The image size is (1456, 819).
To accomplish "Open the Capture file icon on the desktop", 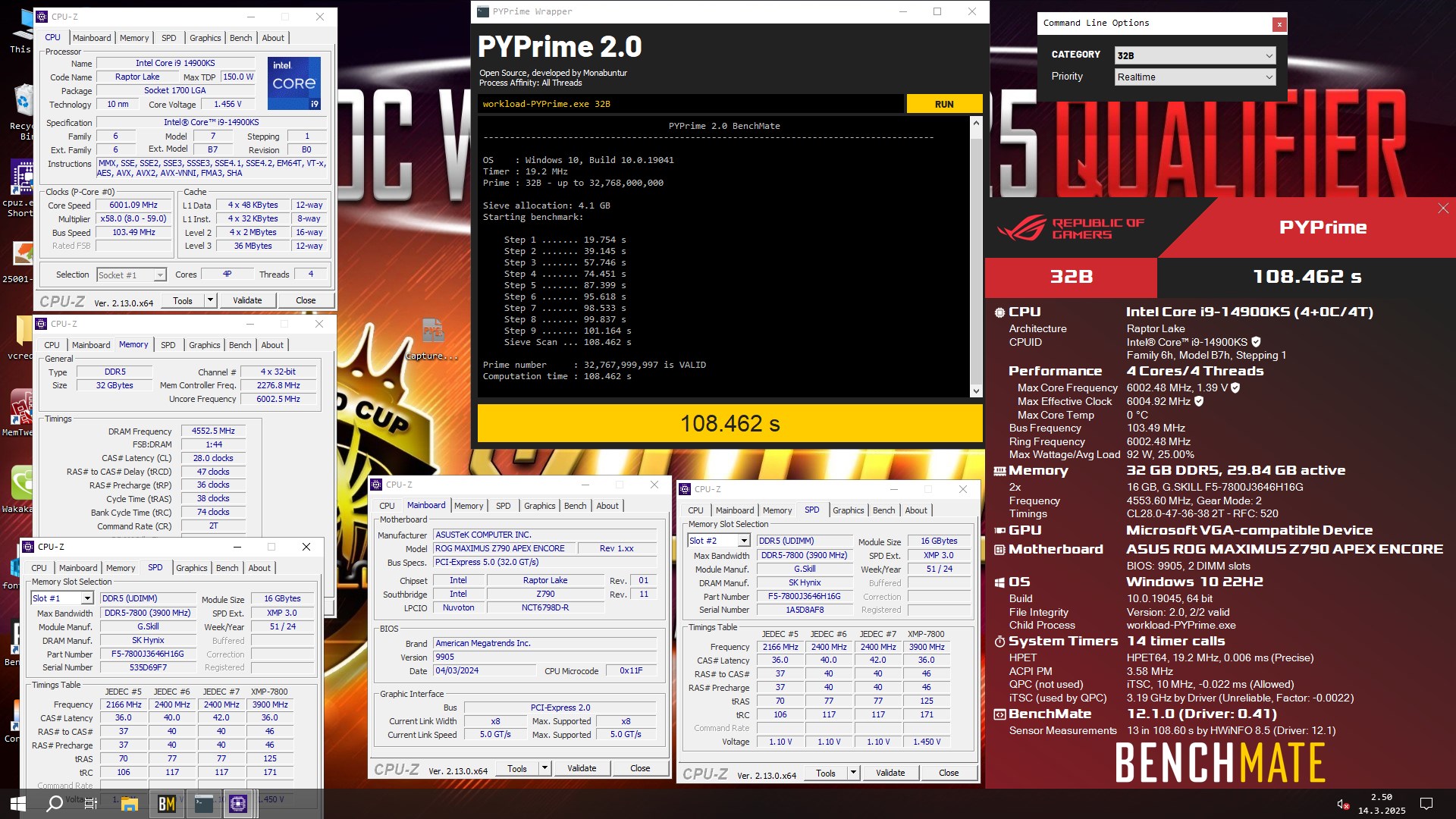I will pyautogui.click(x=432, y=339).
